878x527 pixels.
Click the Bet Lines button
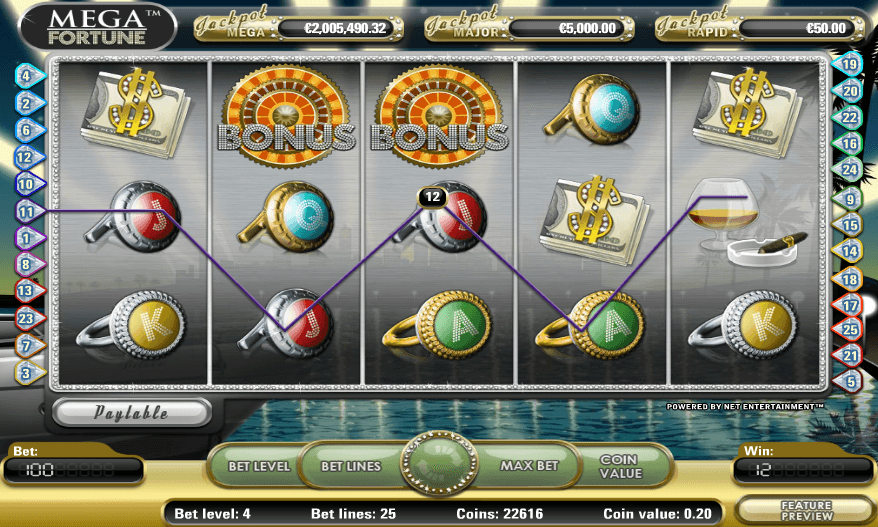pos(352,466)
